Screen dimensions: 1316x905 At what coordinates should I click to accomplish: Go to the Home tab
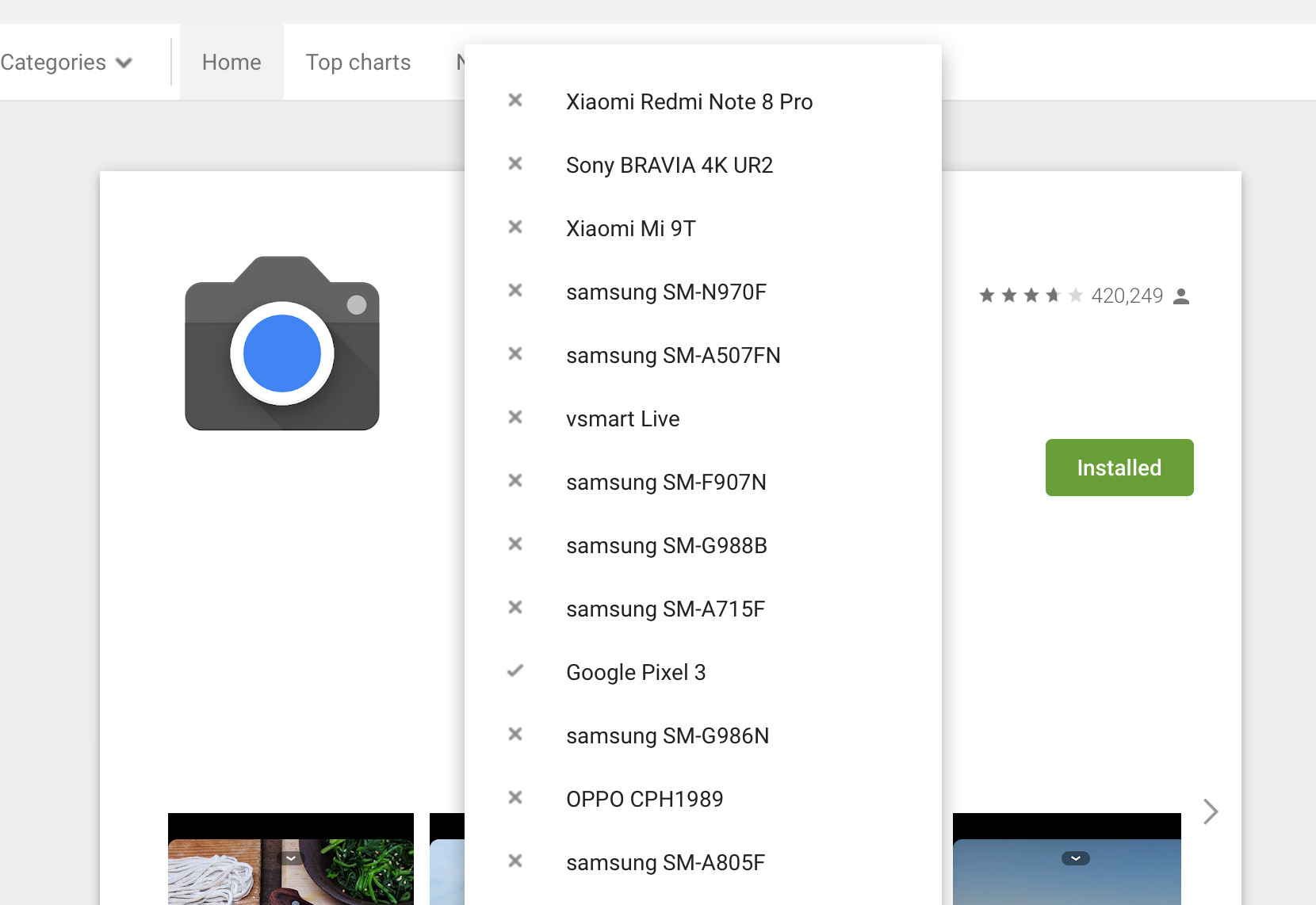231,62
